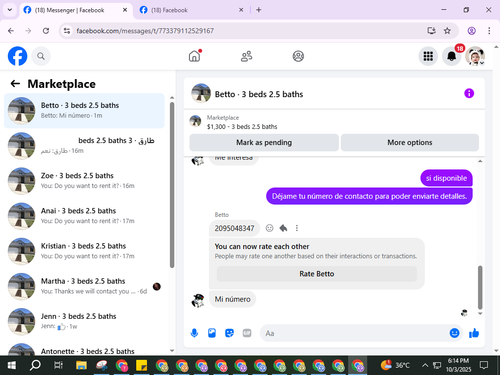The image size is (500, 375).
Task: Open the Martha 3 beds conversation
Action: pos(84,286)
